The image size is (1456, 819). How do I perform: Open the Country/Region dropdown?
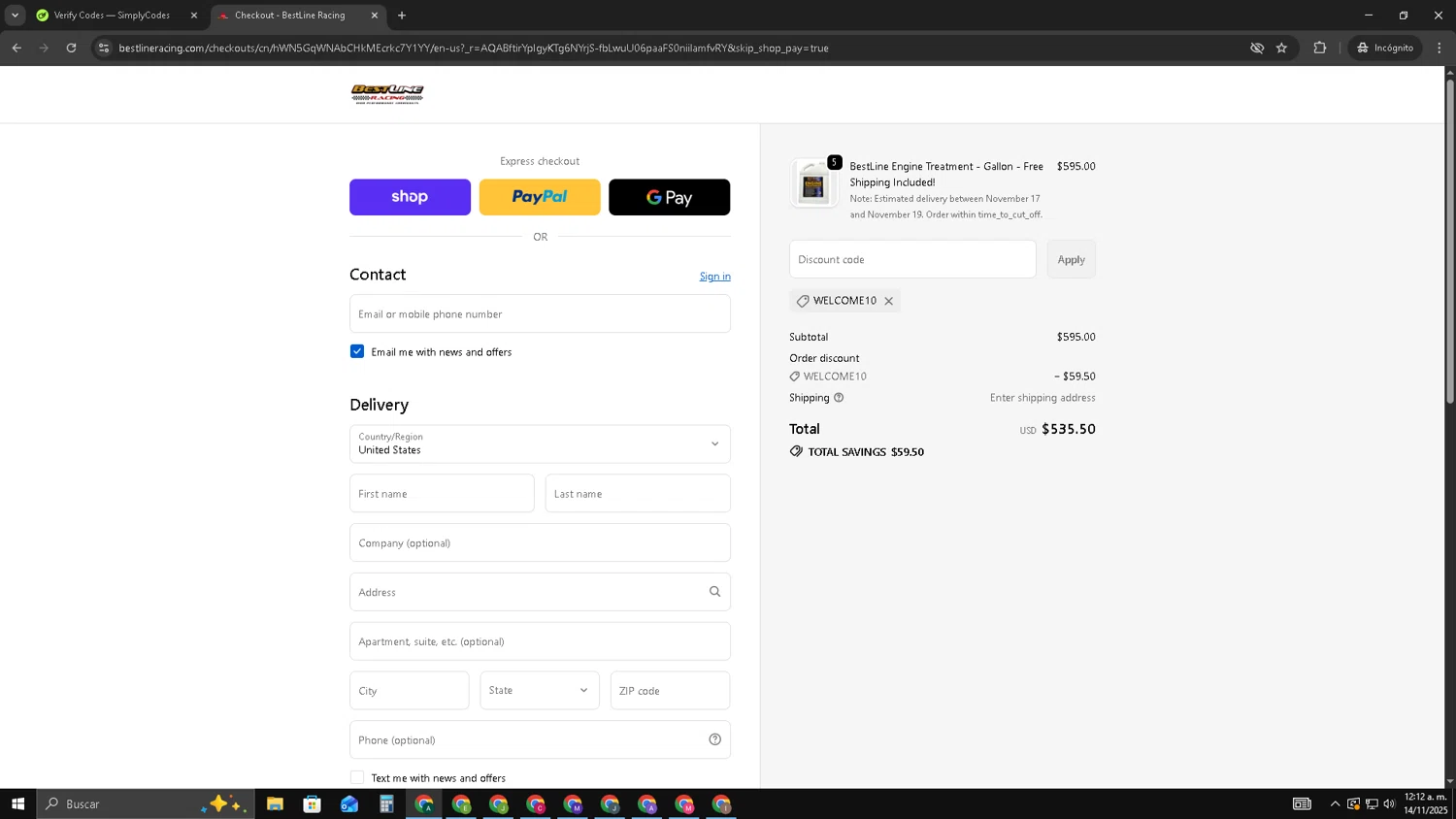click(540, 443)
